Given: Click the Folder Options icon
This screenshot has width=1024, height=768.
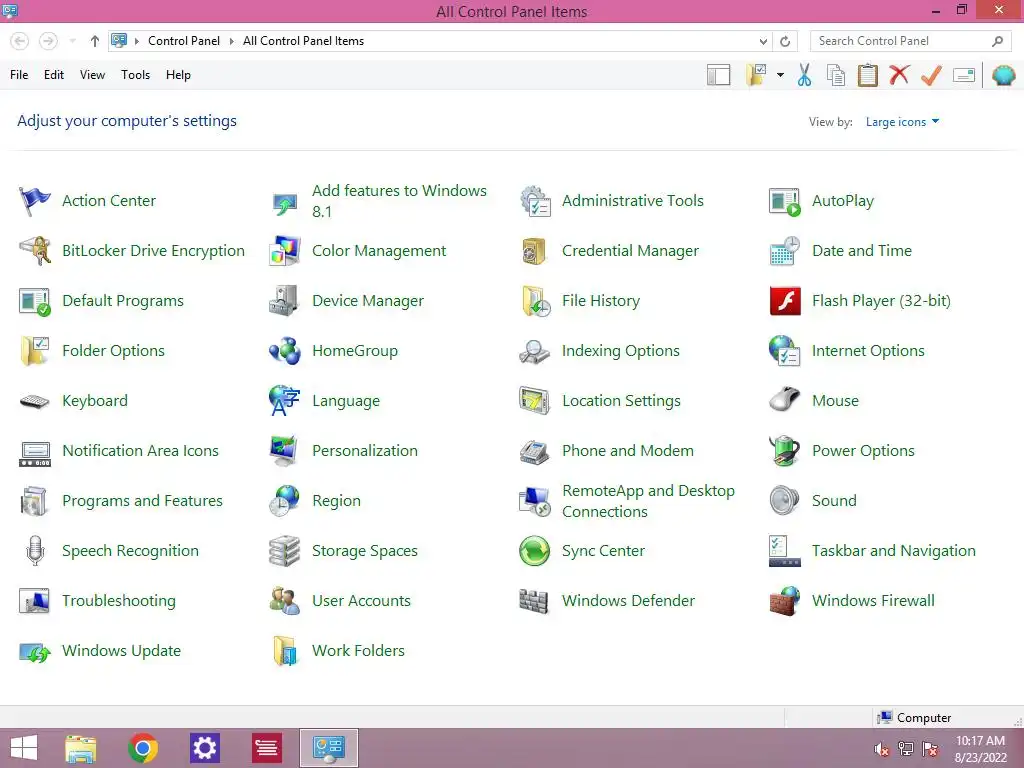Looking at the screenshot, I should (35, 351).
